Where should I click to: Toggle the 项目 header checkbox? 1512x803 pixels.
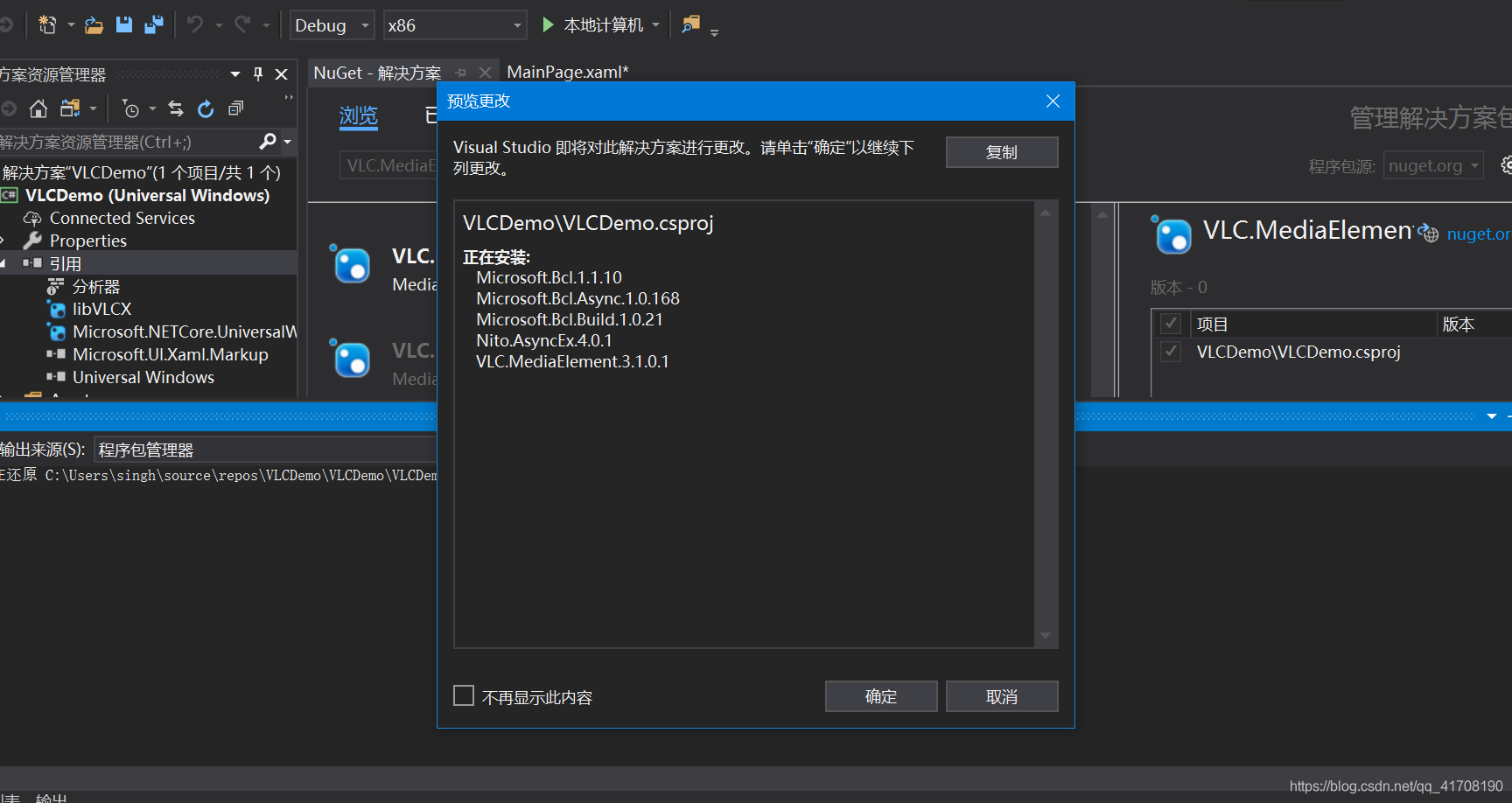click(1171, 323)
